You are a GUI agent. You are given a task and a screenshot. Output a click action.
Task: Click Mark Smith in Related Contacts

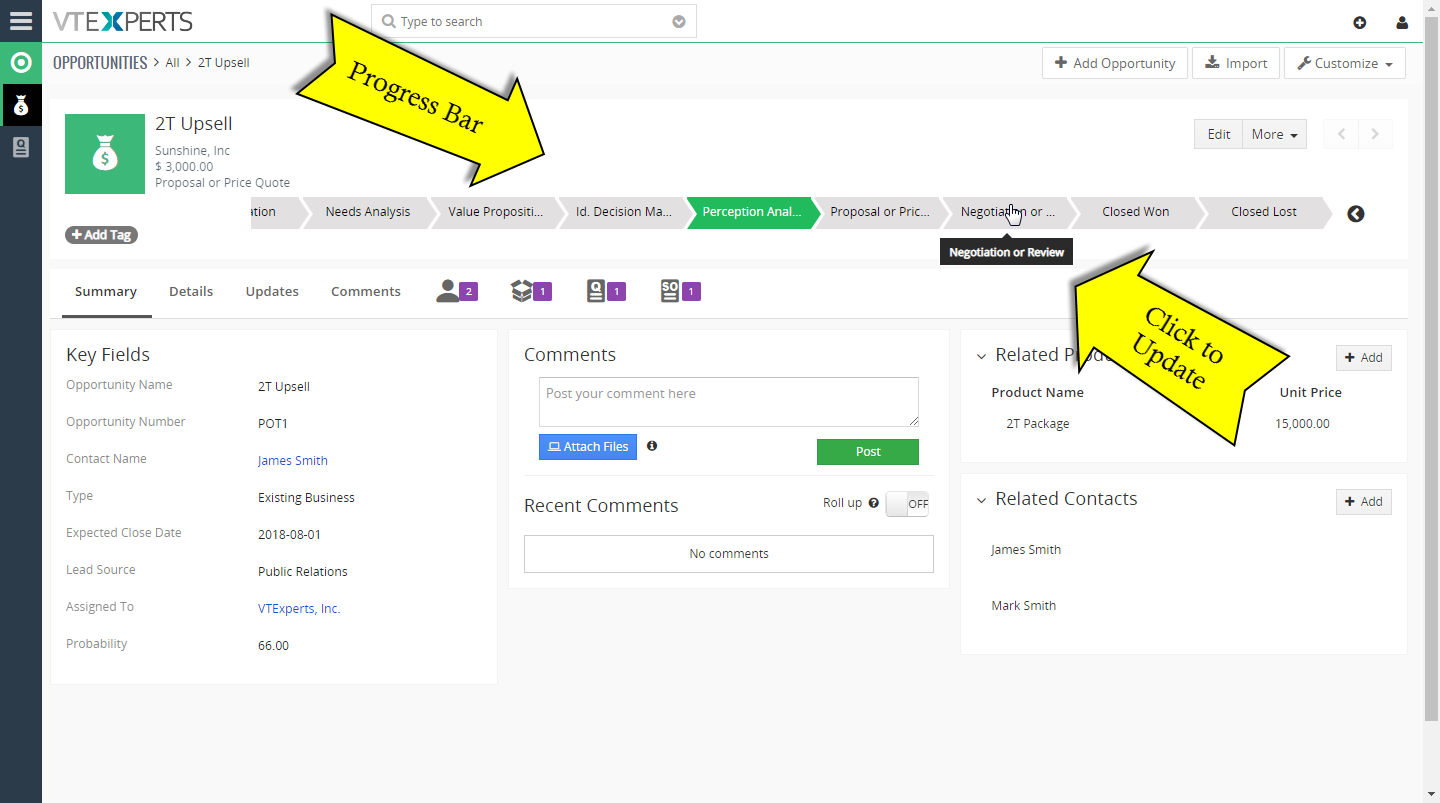[1023, 606]
